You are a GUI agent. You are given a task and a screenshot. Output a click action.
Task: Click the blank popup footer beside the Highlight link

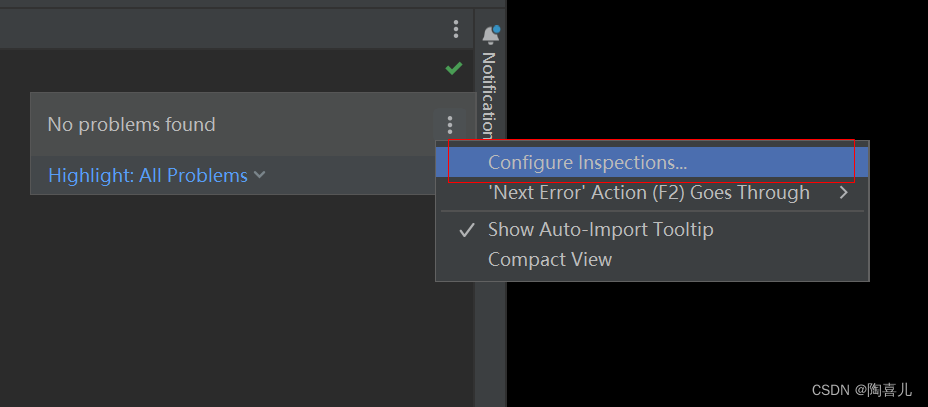(x=349, y=175)
